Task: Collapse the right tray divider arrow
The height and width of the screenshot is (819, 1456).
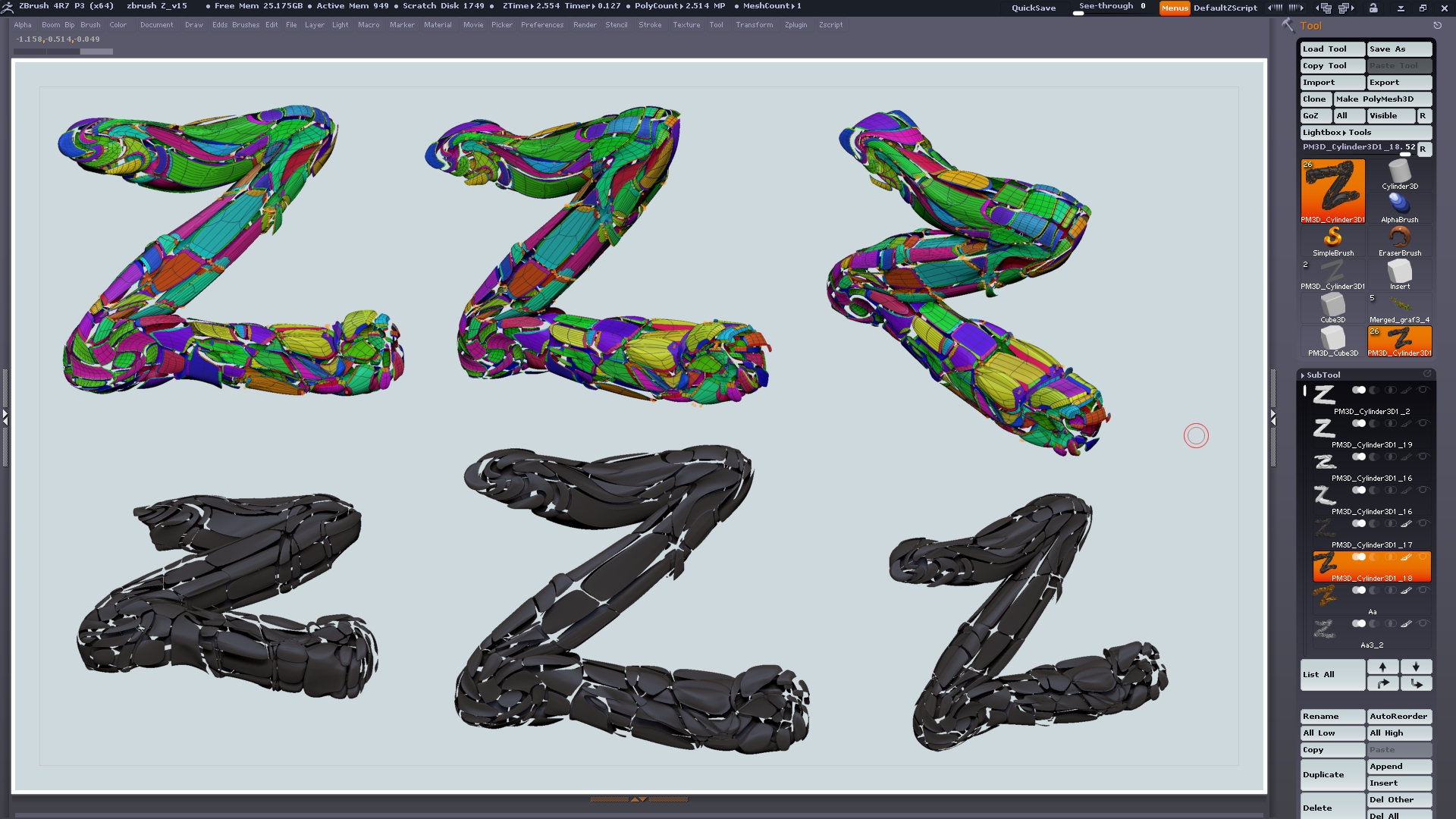Action: click(x=1273, y=417)
